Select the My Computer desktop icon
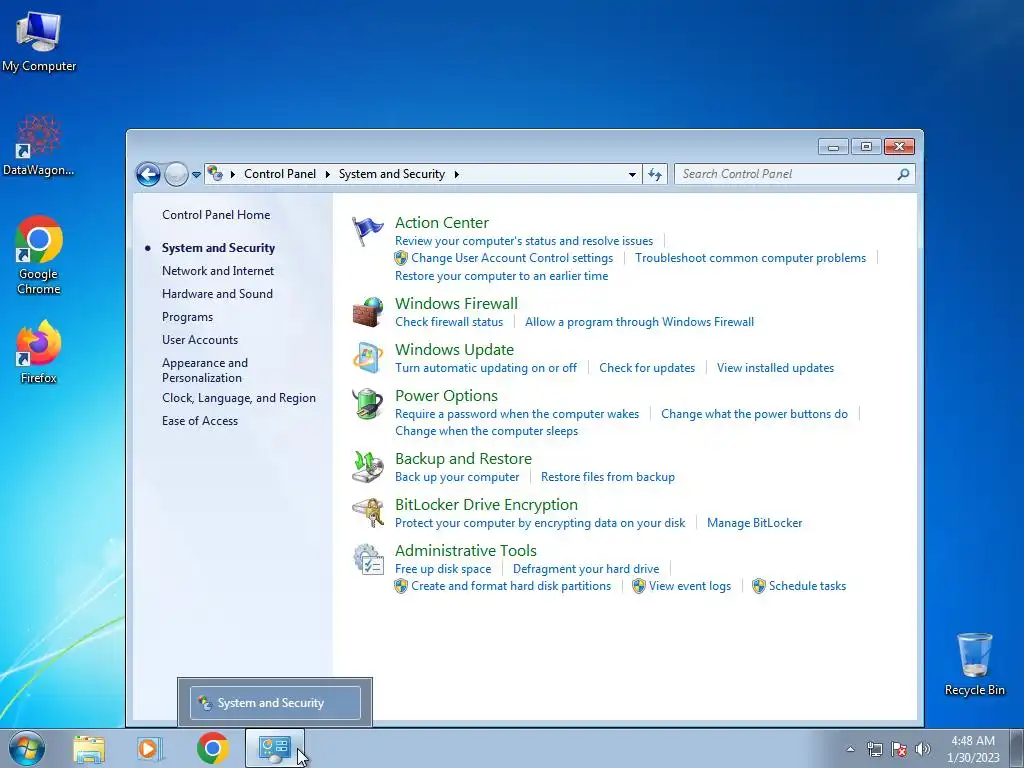This screenshot has width=1024, height=768. pyautogui.click(x=39, y=40)
